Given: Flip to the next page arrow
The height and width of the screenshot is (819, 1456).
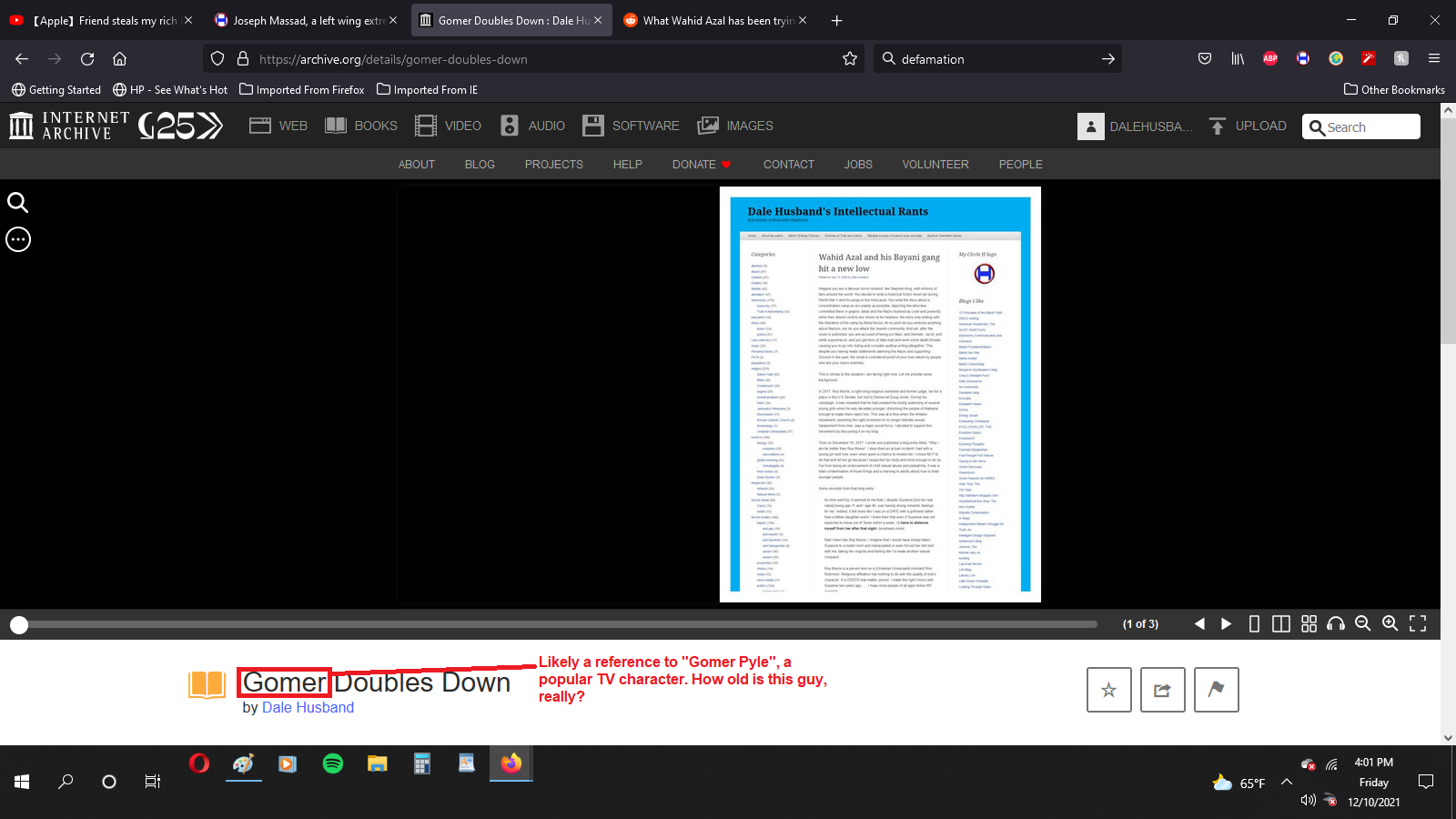Looking at the screenshot, I should click(1226, 623).
